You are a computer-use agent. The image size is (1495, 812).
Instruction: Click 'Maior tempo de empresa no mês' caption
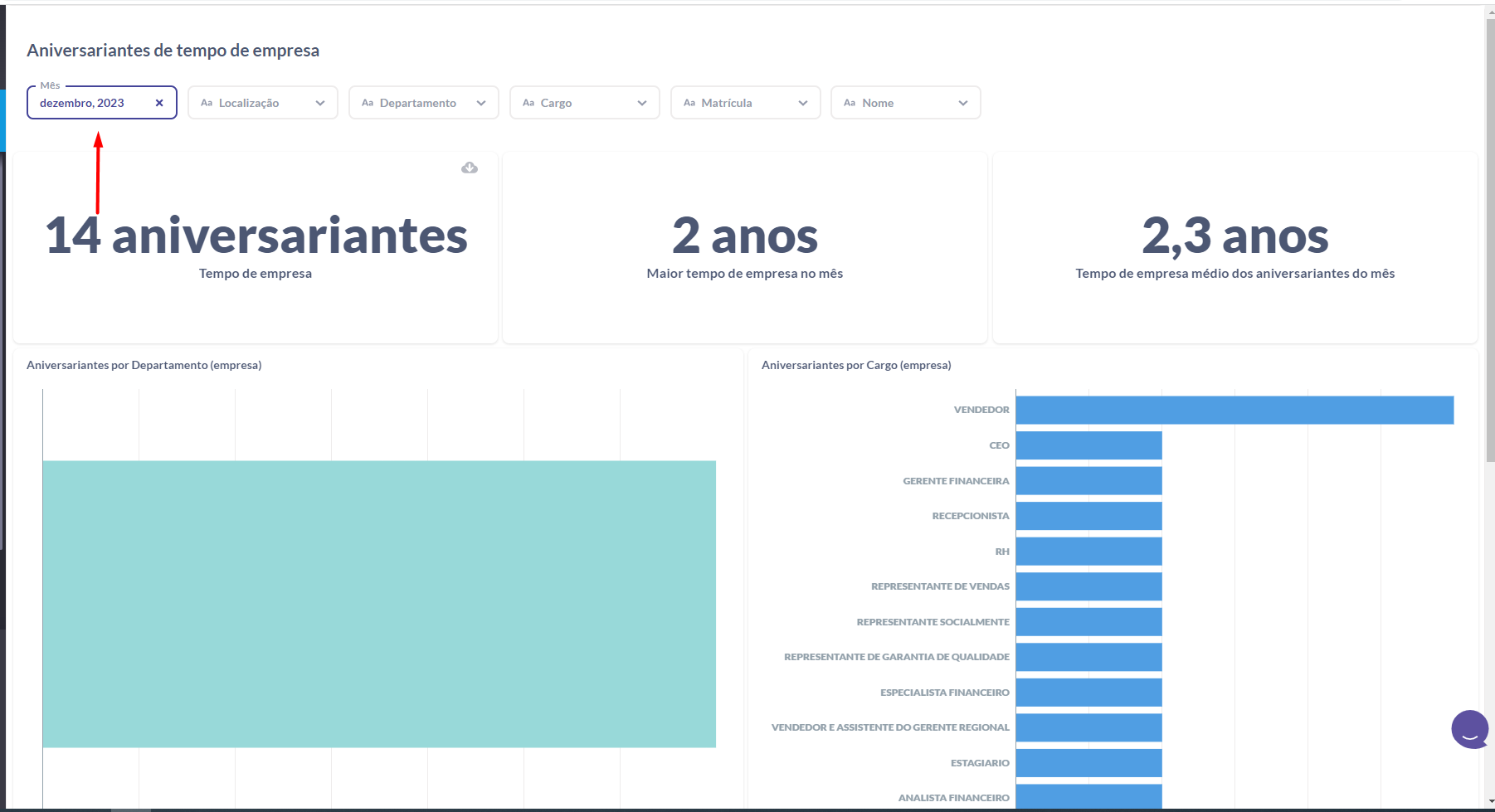[745, 274]
